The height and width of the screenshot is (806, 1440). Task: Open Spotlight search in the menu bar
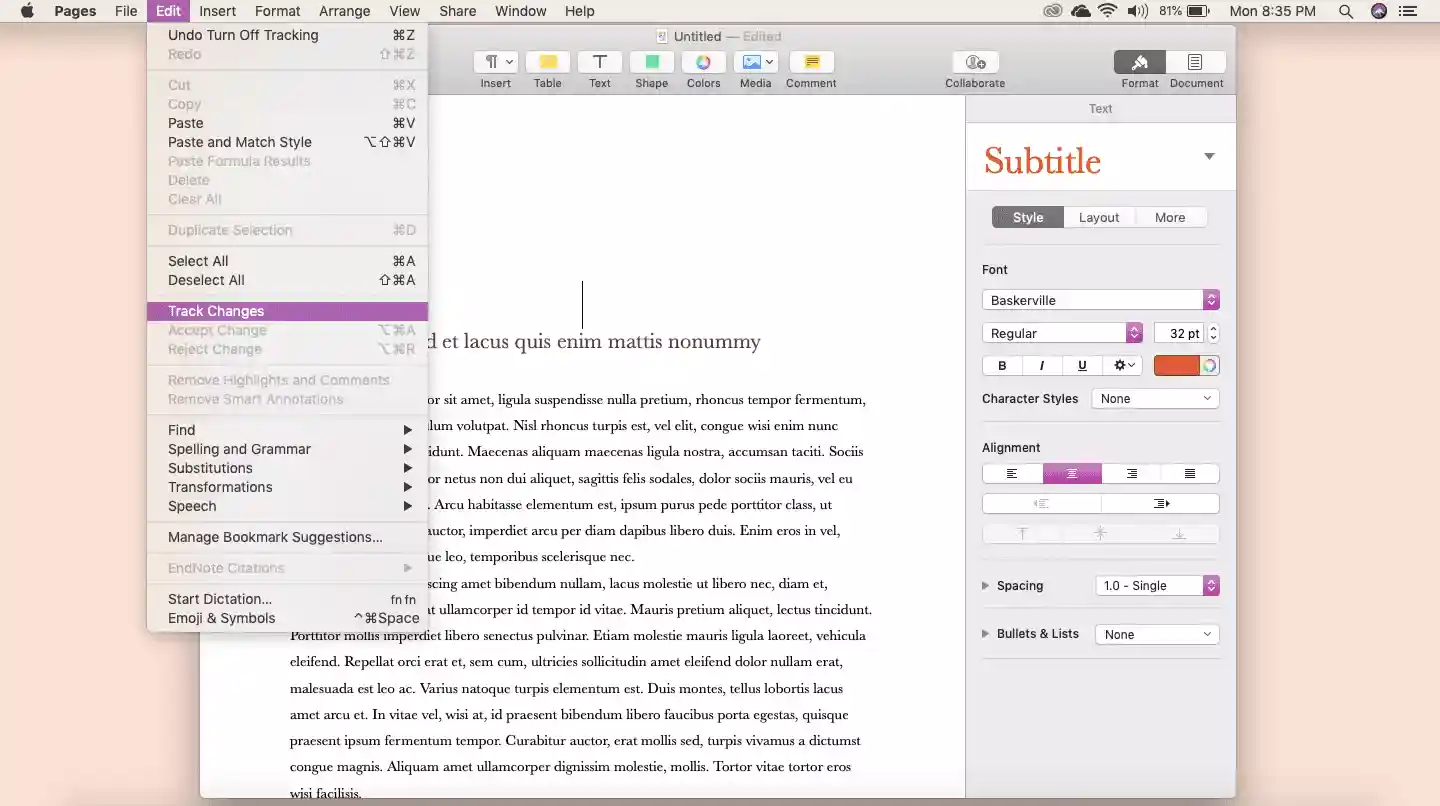[x=1346, y=11]
